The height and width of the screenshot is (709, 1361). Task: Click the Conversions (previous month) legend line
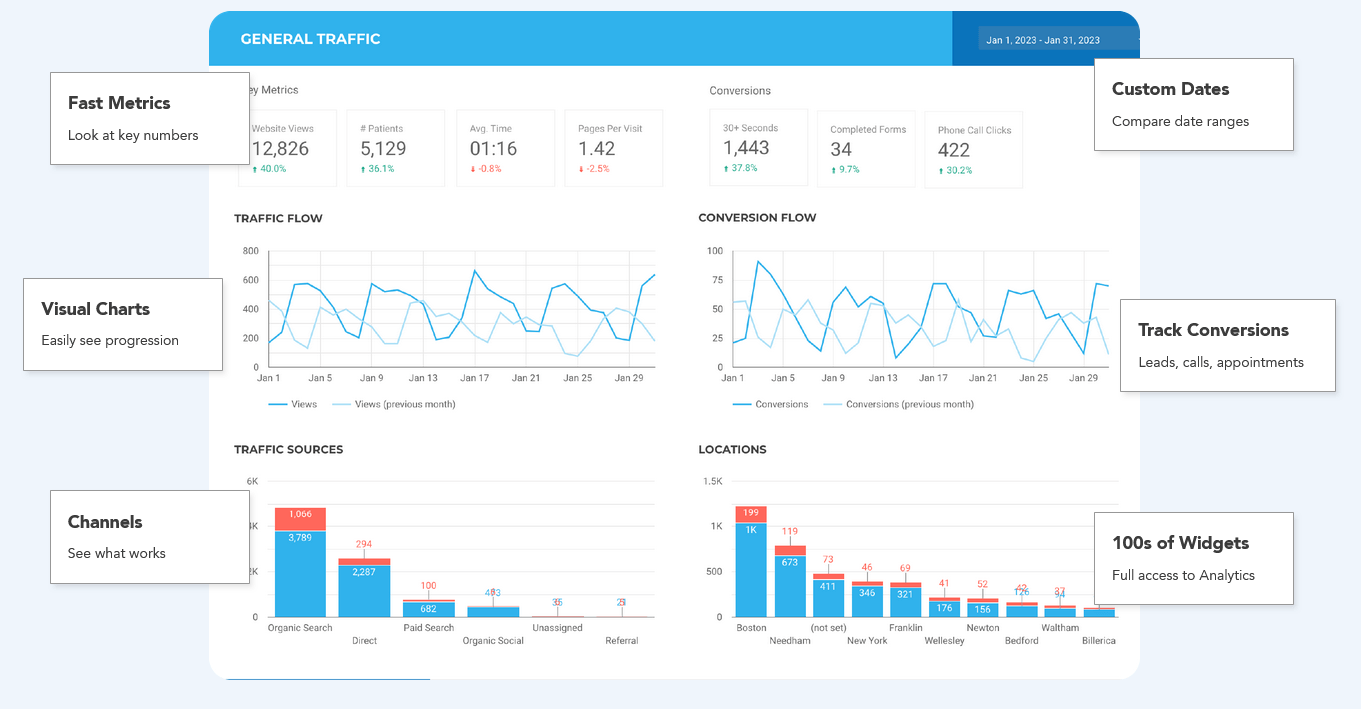(832, 404)
